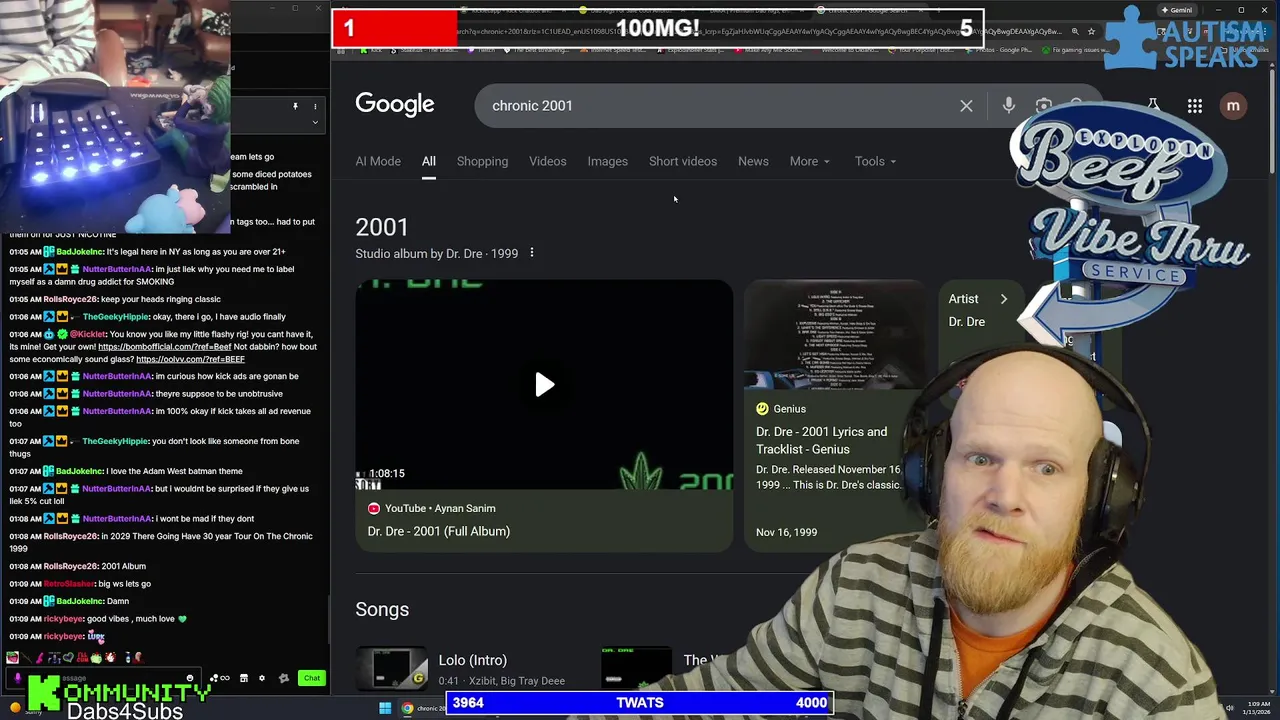Screen dimensions: 1280x720
Task: Click the chat panel three-dot menu
Action: click(x=315, y=106)
